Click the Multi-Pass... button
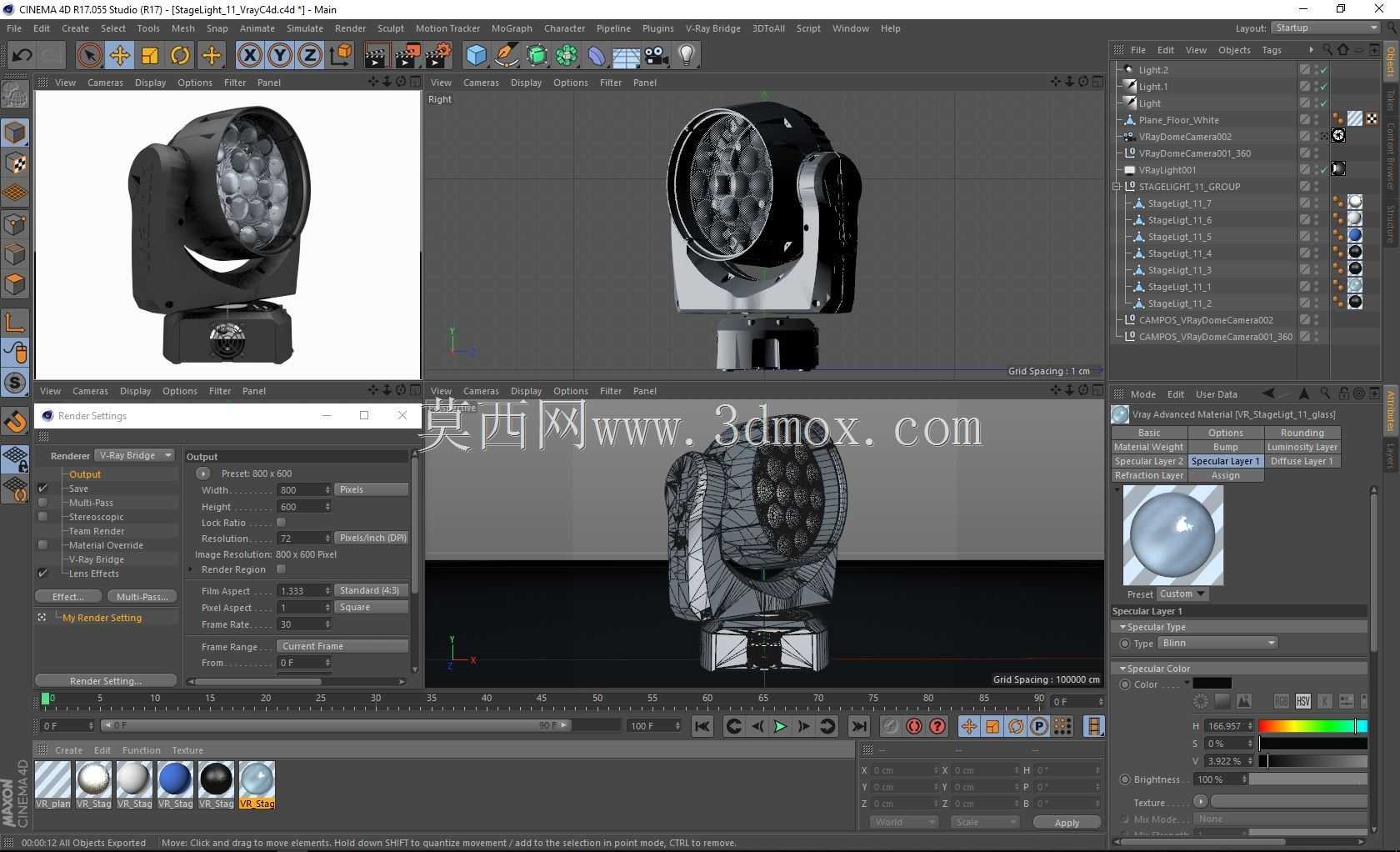 pyautogui.click(x=142, y=597)
